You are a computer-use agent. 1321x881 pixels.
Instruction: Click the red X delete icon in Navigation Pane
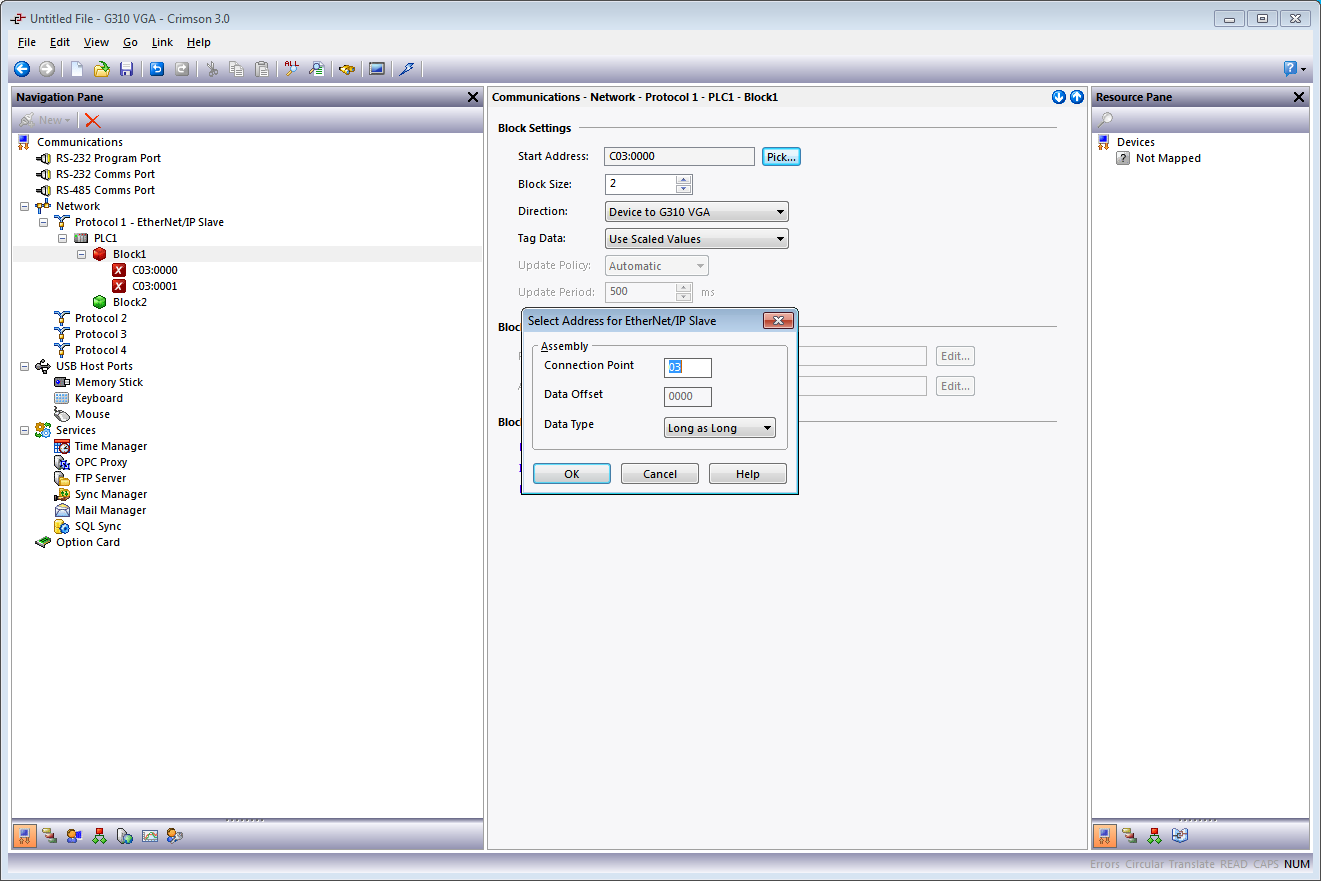click(x=93, y=120)
